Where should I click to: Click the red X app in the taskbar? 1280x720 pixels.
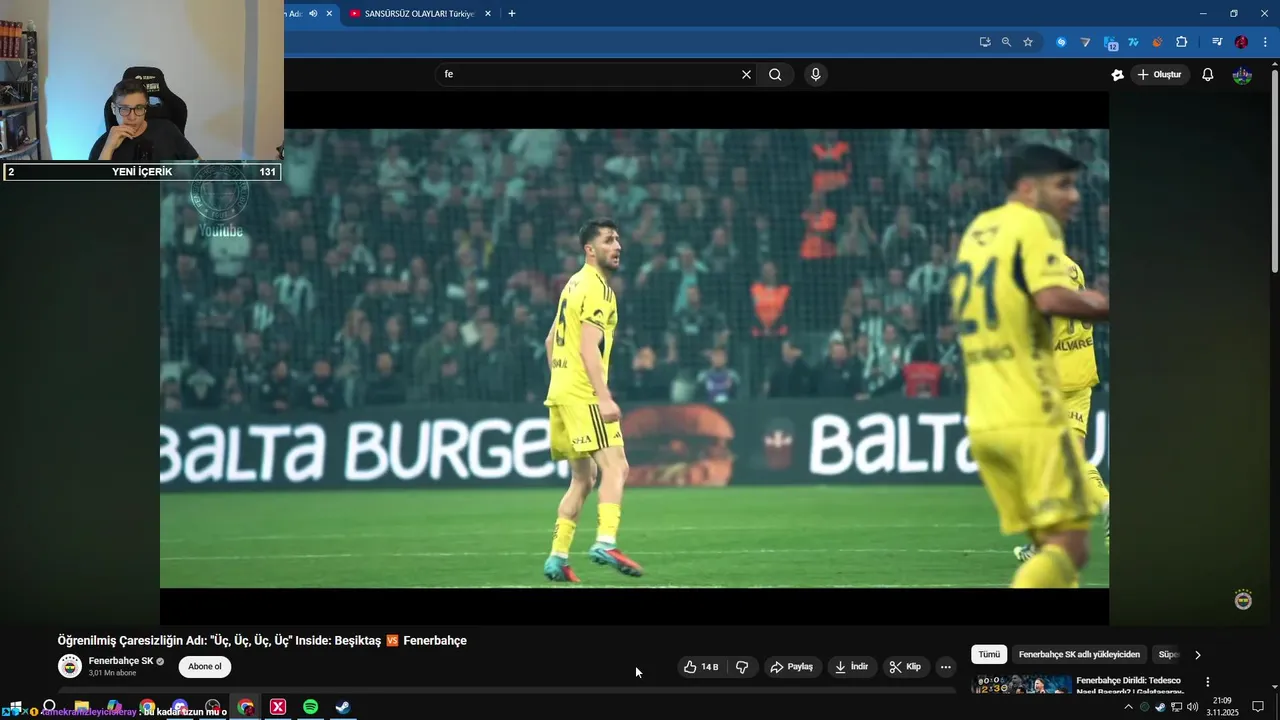tap(278, 707)
